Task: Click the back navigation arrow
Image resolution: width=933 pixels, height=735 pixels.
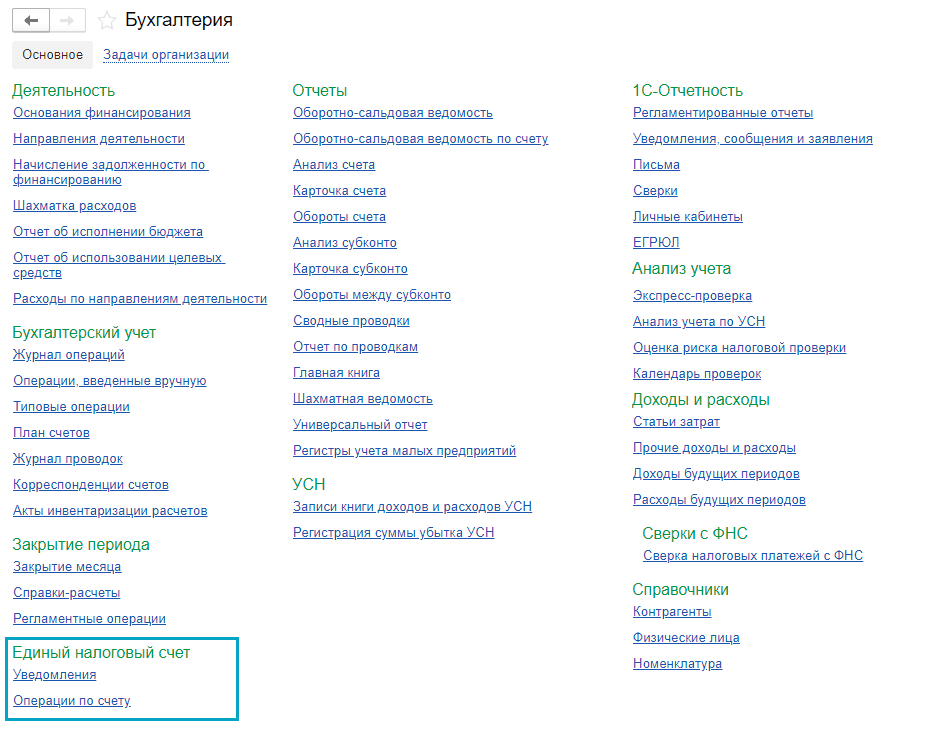Action: pyautogui.click(x=30, y=21)
